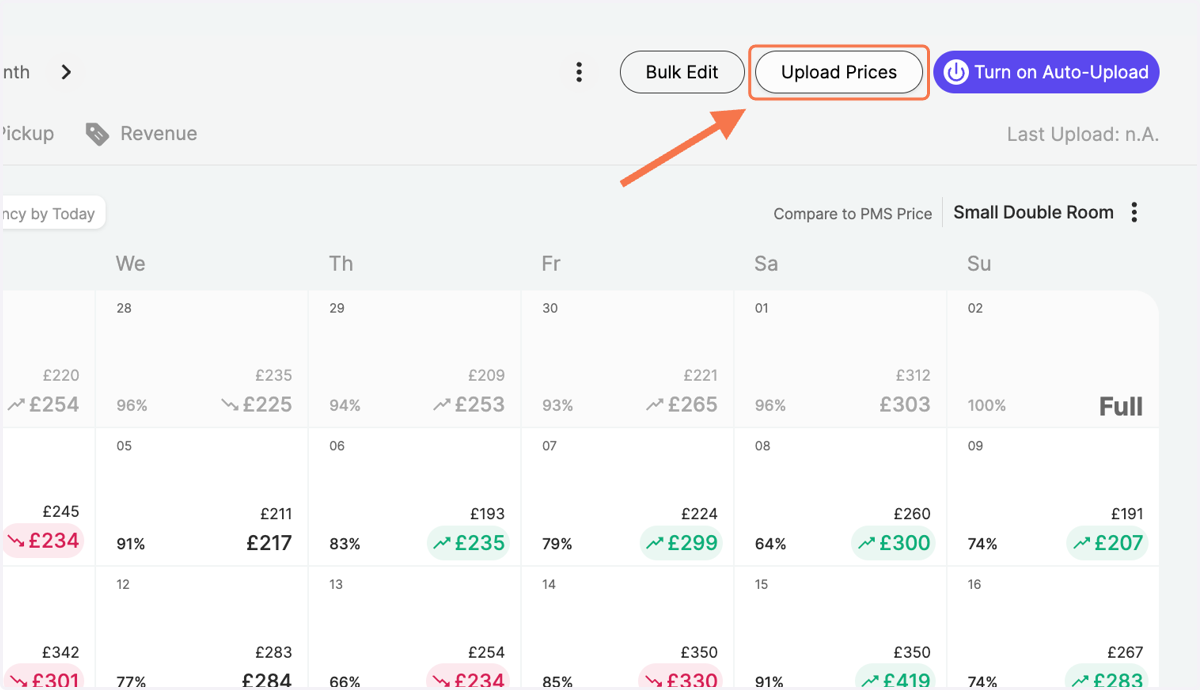Image resolution: width=1200 pixels, height=690 pixels.
Task: Click the green £300 price on day 08
Action: pos(893,543)
